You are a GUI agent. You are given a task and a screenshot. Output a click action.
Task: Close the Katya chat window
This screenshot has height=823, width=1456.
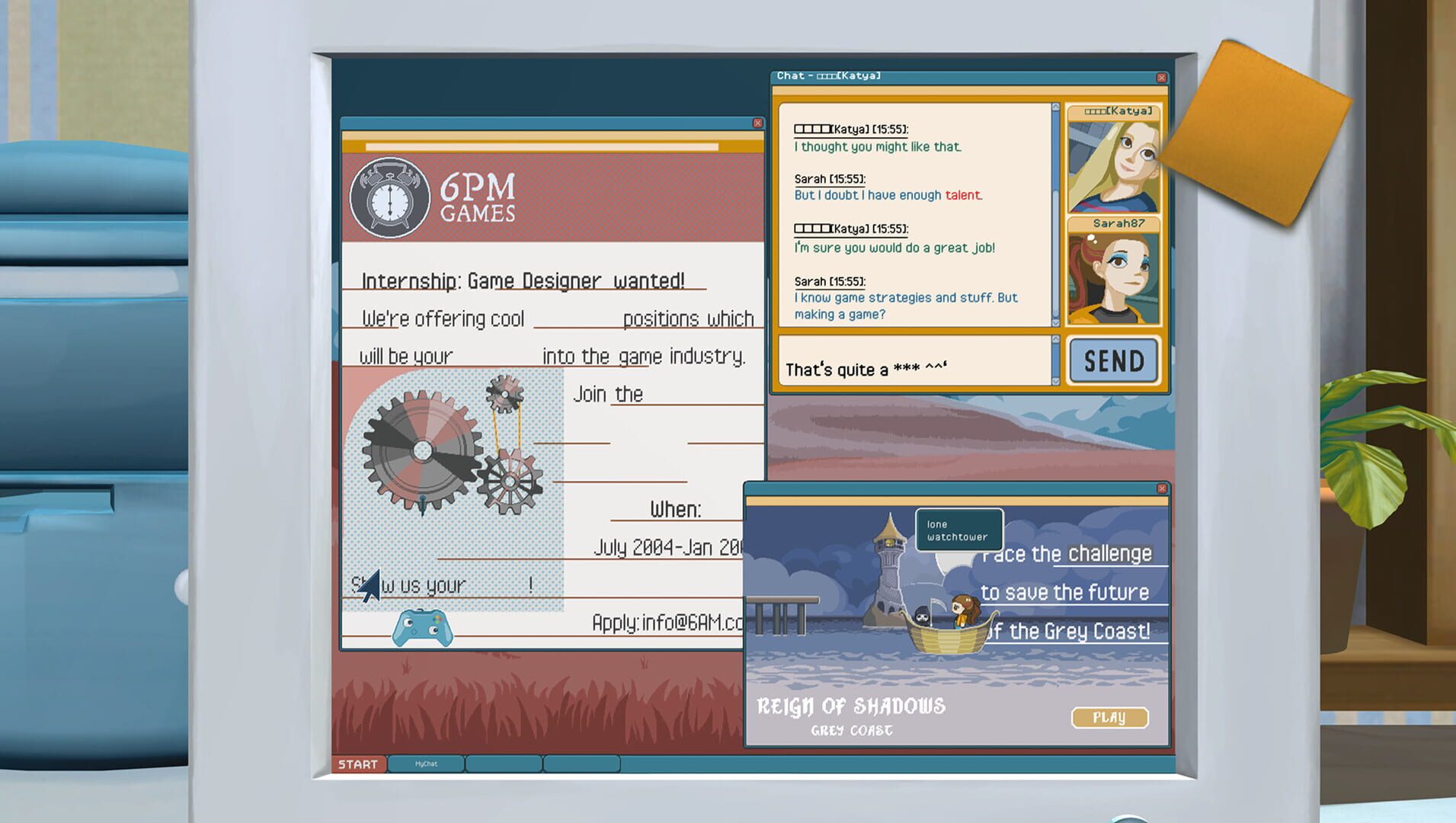[x=1161, y=78]
